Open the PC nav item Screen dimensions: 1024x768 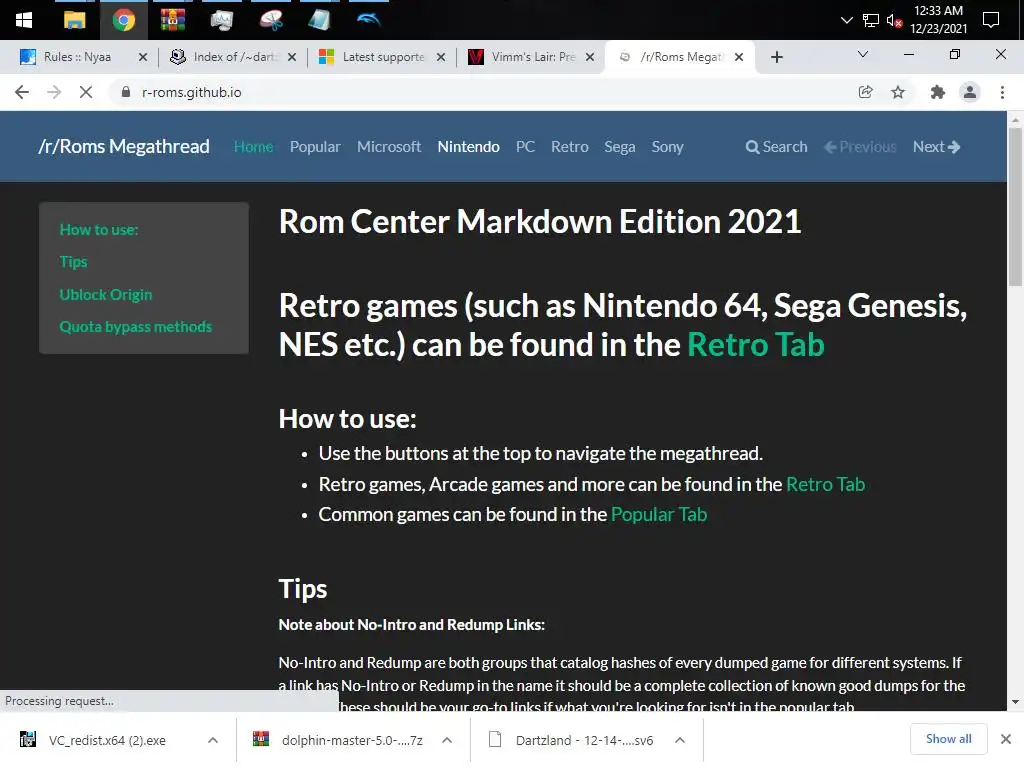525,147
